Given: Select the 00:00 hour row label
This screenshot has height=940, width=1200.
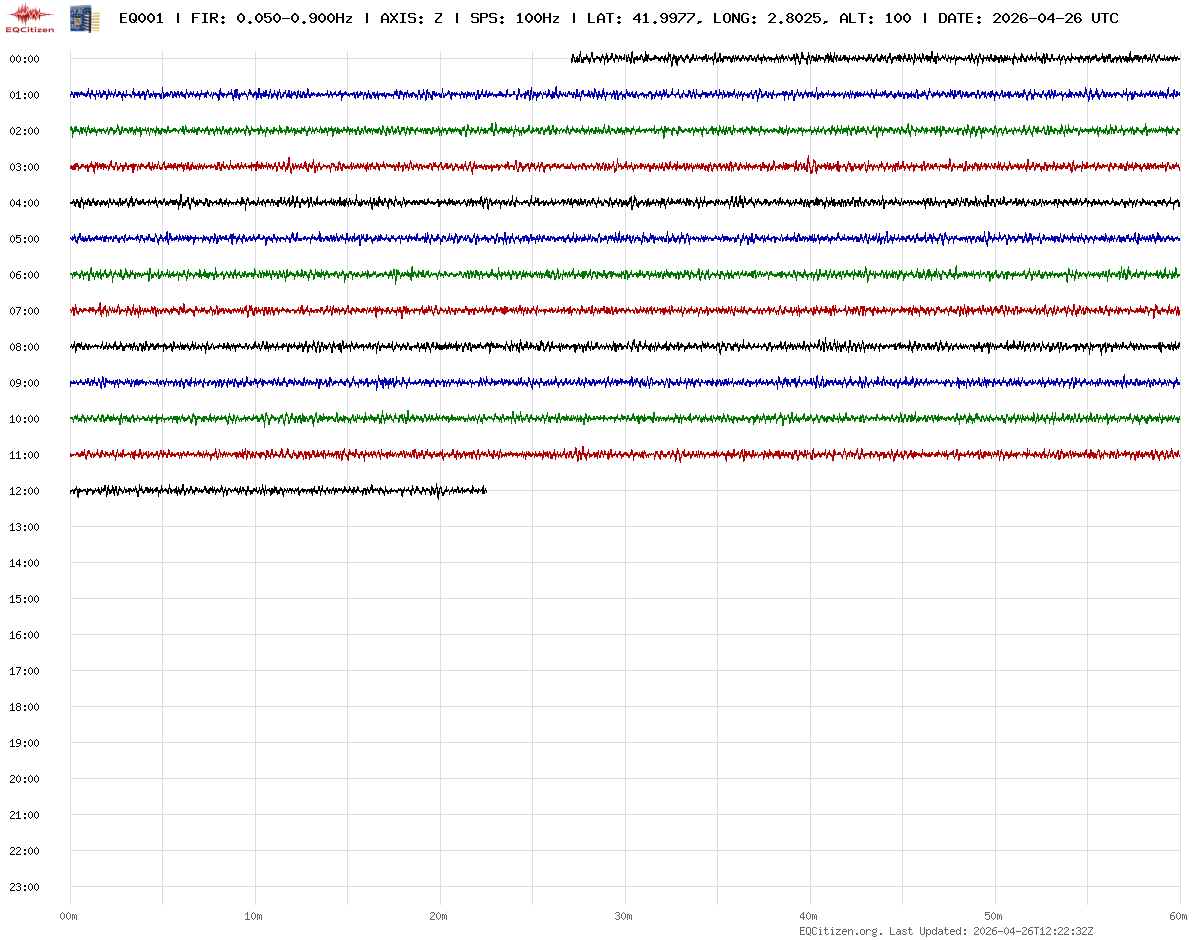Looking at the screenshot, I should click(x=24, y=59).
